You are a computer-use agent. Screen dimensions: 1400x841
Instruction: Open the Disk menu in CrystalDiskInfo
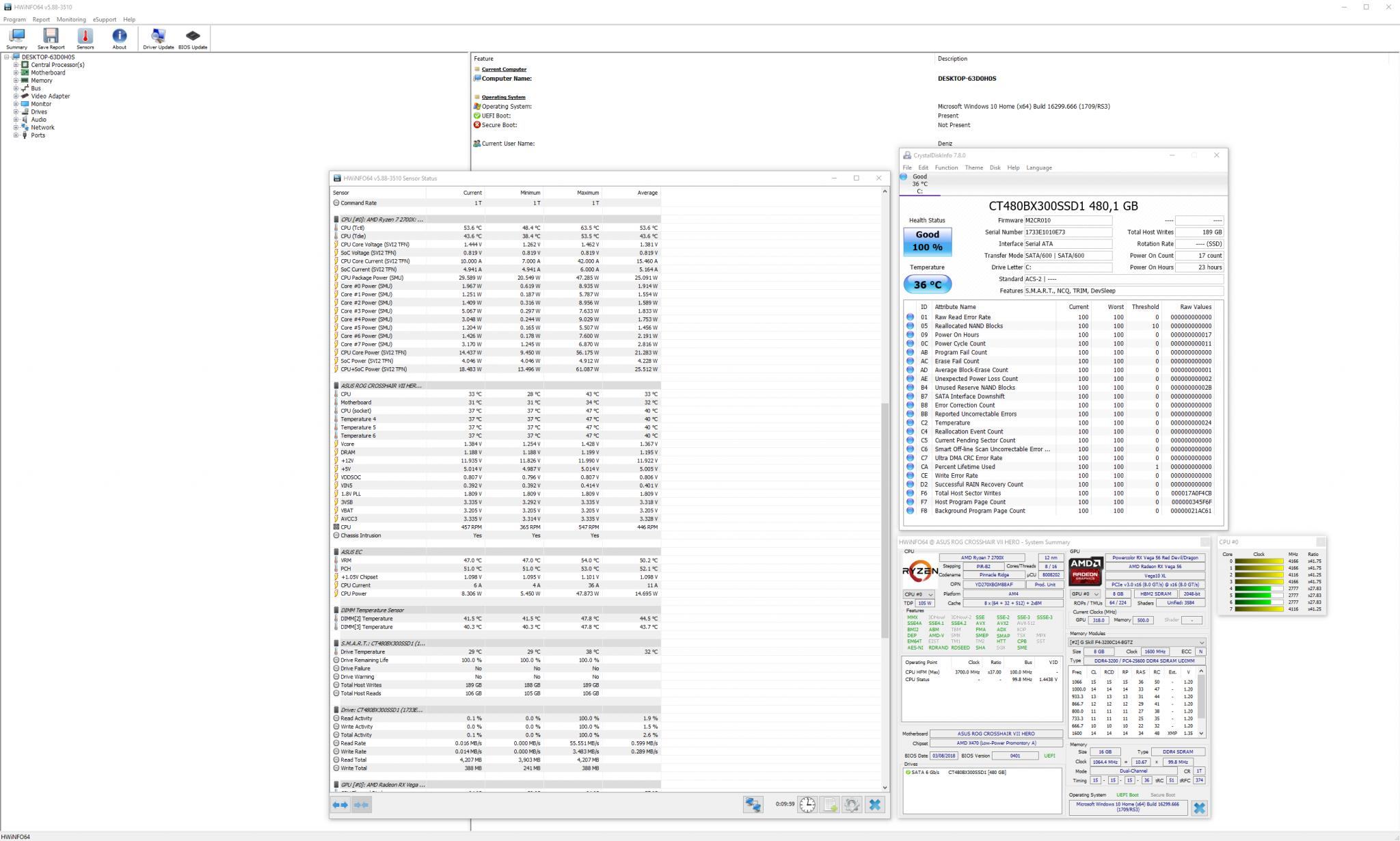pyautogui.click(x=995, y=168)
